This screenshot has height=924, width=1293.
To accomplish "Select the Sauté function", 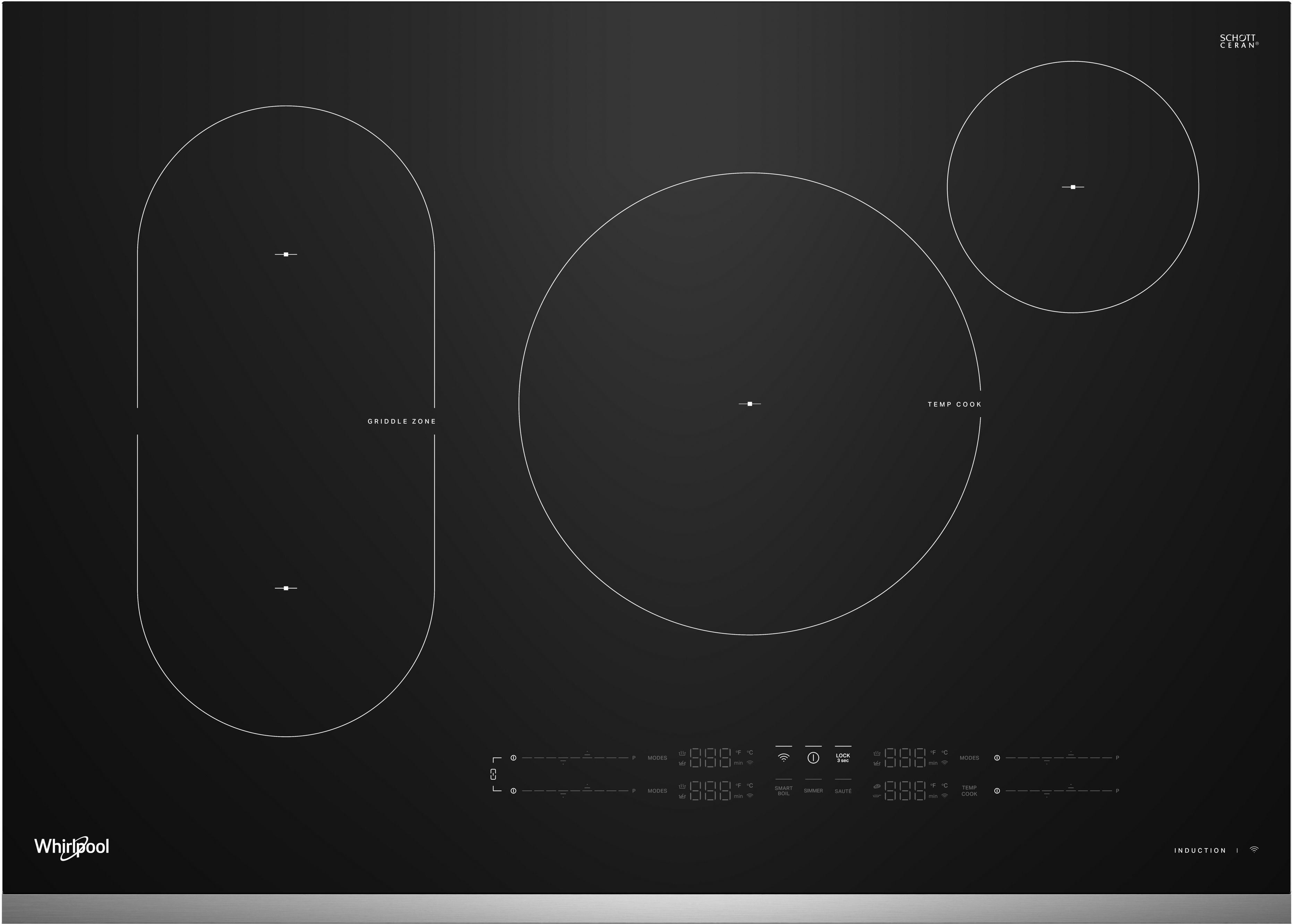I will [843, 791].
